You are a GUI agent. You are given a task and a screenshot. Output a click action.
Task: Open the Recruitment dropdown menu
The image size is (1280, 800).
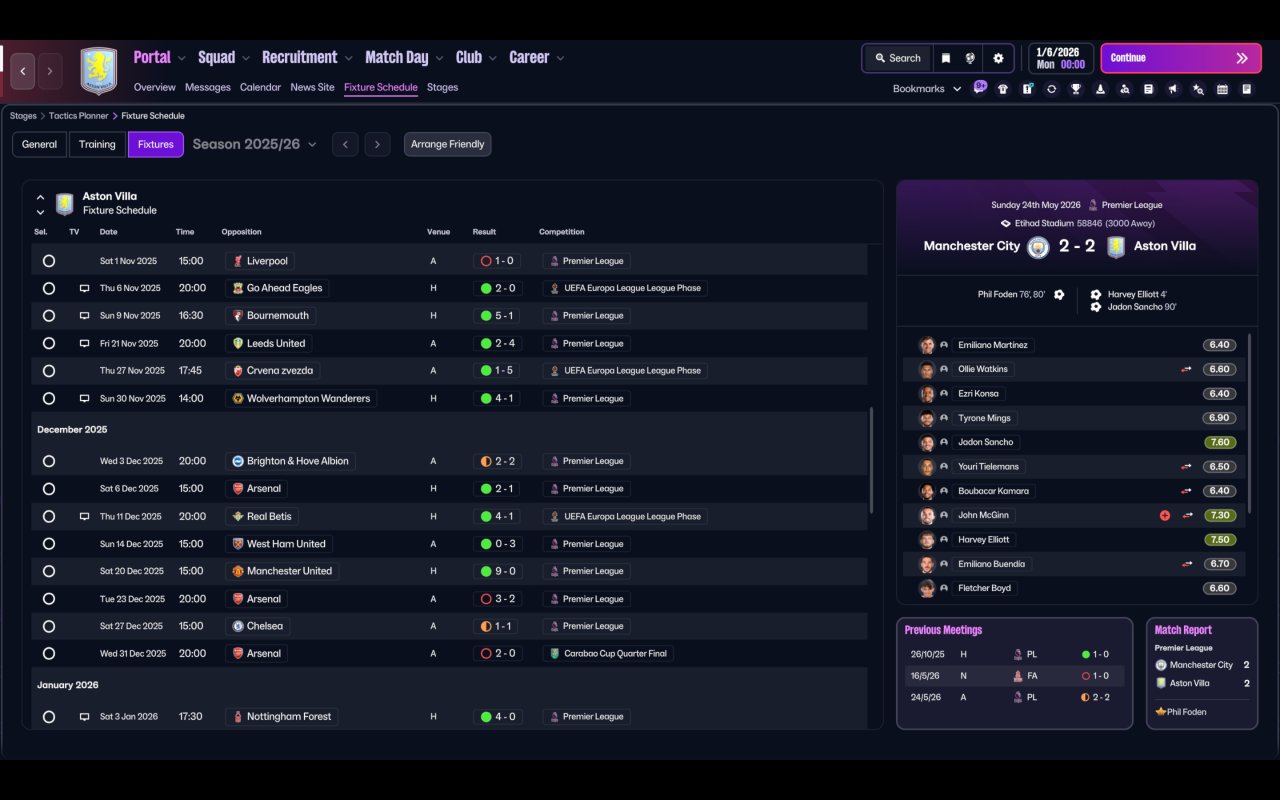[308, 58]
